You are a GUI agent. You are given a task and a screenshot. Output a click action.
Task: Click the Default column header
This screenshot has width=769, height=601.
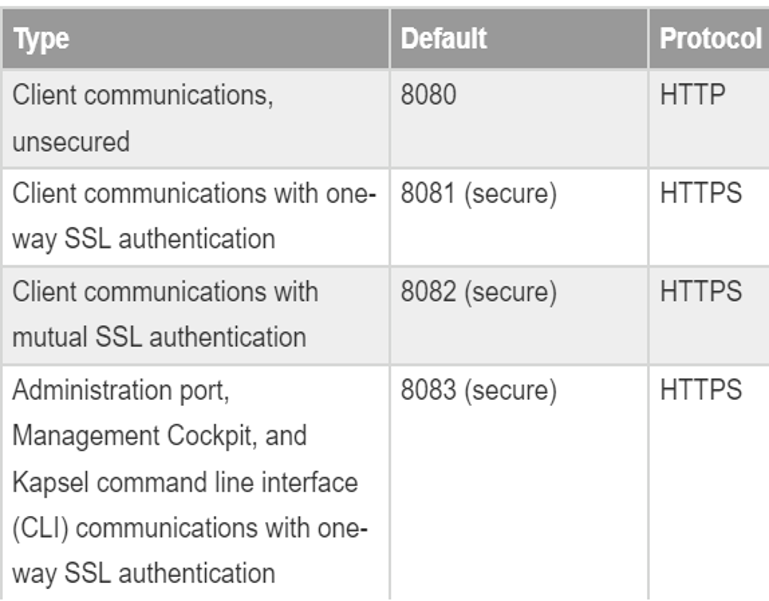(x=444, y=40)
